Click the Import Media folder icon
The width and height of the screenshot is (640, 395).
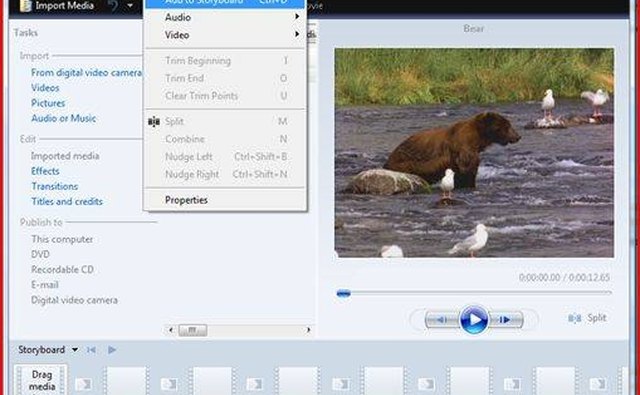click(x=26, y=6)
